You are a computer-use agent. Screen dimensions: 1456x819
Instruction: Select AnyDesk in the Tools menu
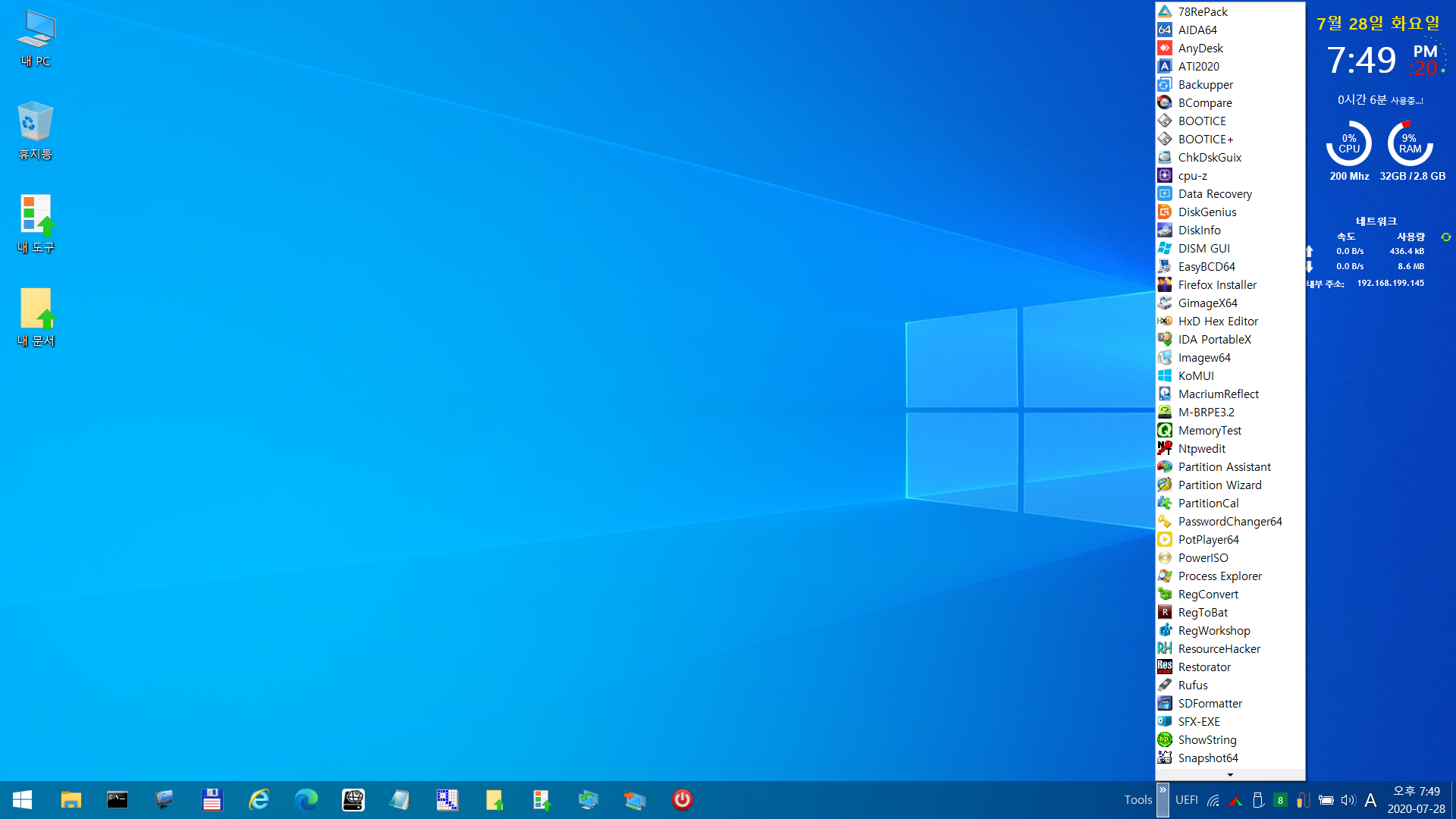1230,48
